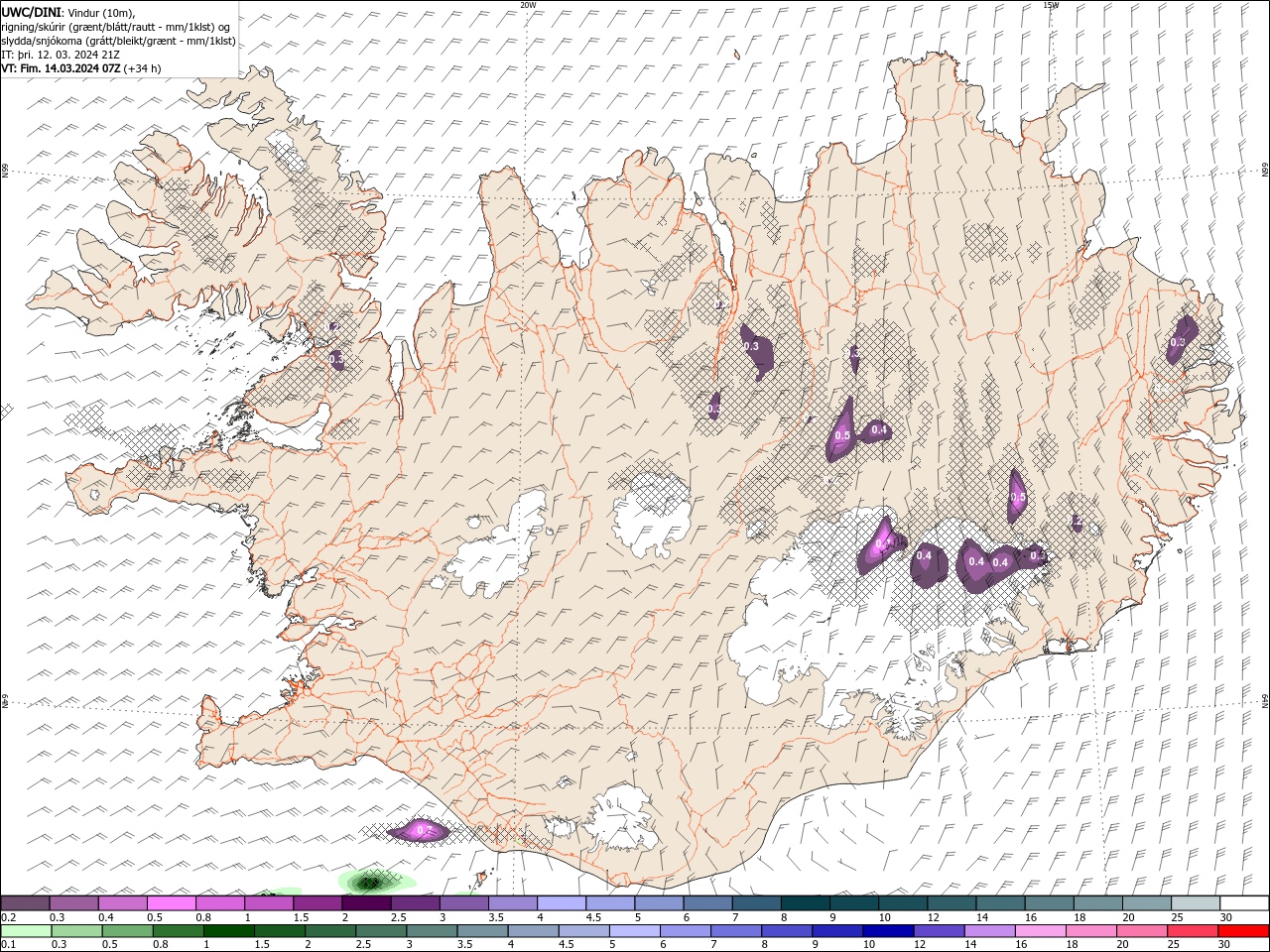
Task: Click the deep blue bottom-row swatch at 10
Action: click(887, 931)
